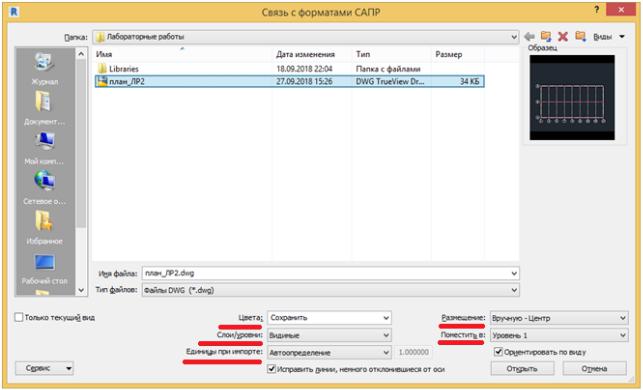The height and width of the screenshot is (390, 643).
Task: Open the Документы places folder icon
Action: coord(44,101)
